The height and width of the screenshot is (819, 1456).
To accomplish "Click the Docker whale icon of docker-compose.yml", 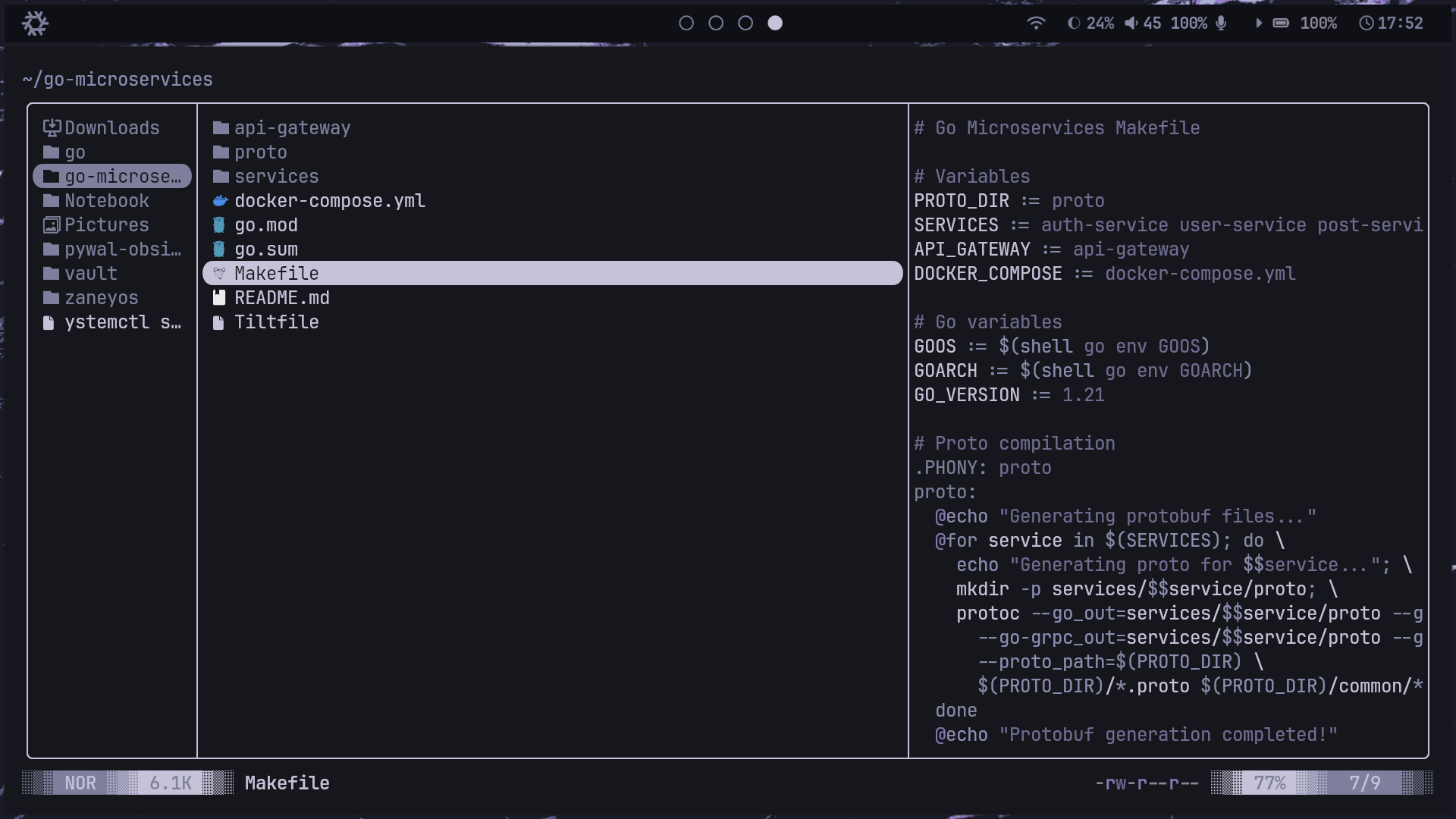I will (220, 200).
